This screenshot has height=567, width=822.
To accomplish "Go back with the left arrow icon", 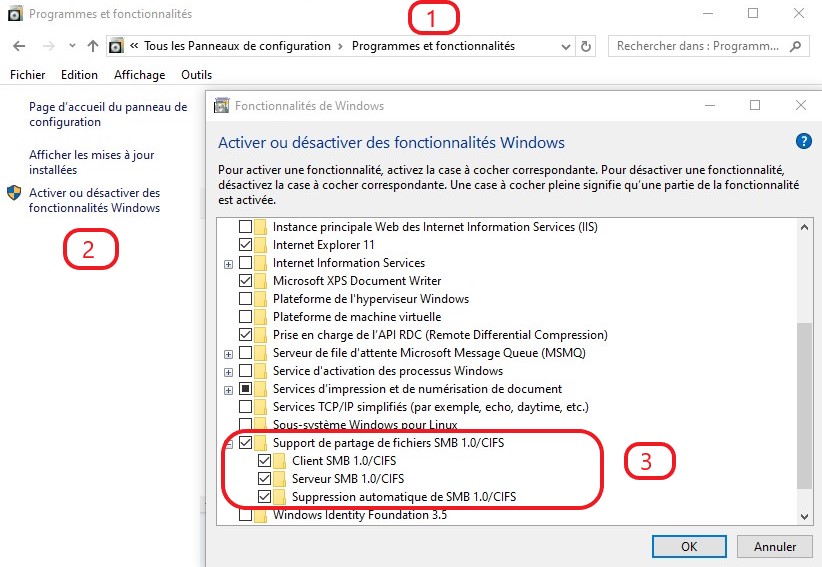I will pyautogui.click(x=19, y=46).
